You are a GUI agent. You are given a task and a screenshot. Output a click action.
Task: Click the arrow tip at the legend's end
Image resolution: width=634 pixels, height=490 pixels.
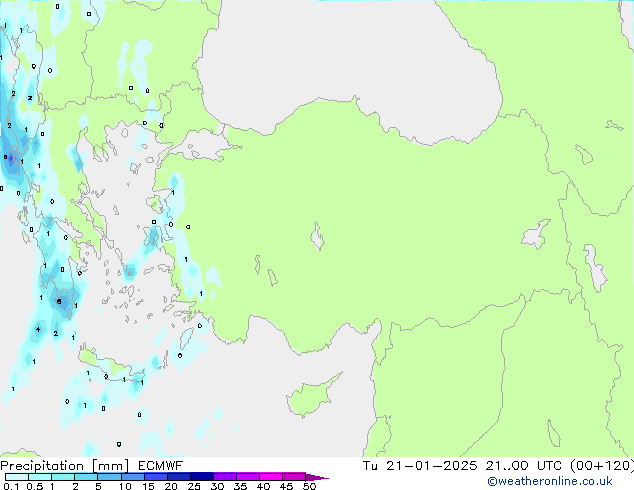tap(324, 477)
